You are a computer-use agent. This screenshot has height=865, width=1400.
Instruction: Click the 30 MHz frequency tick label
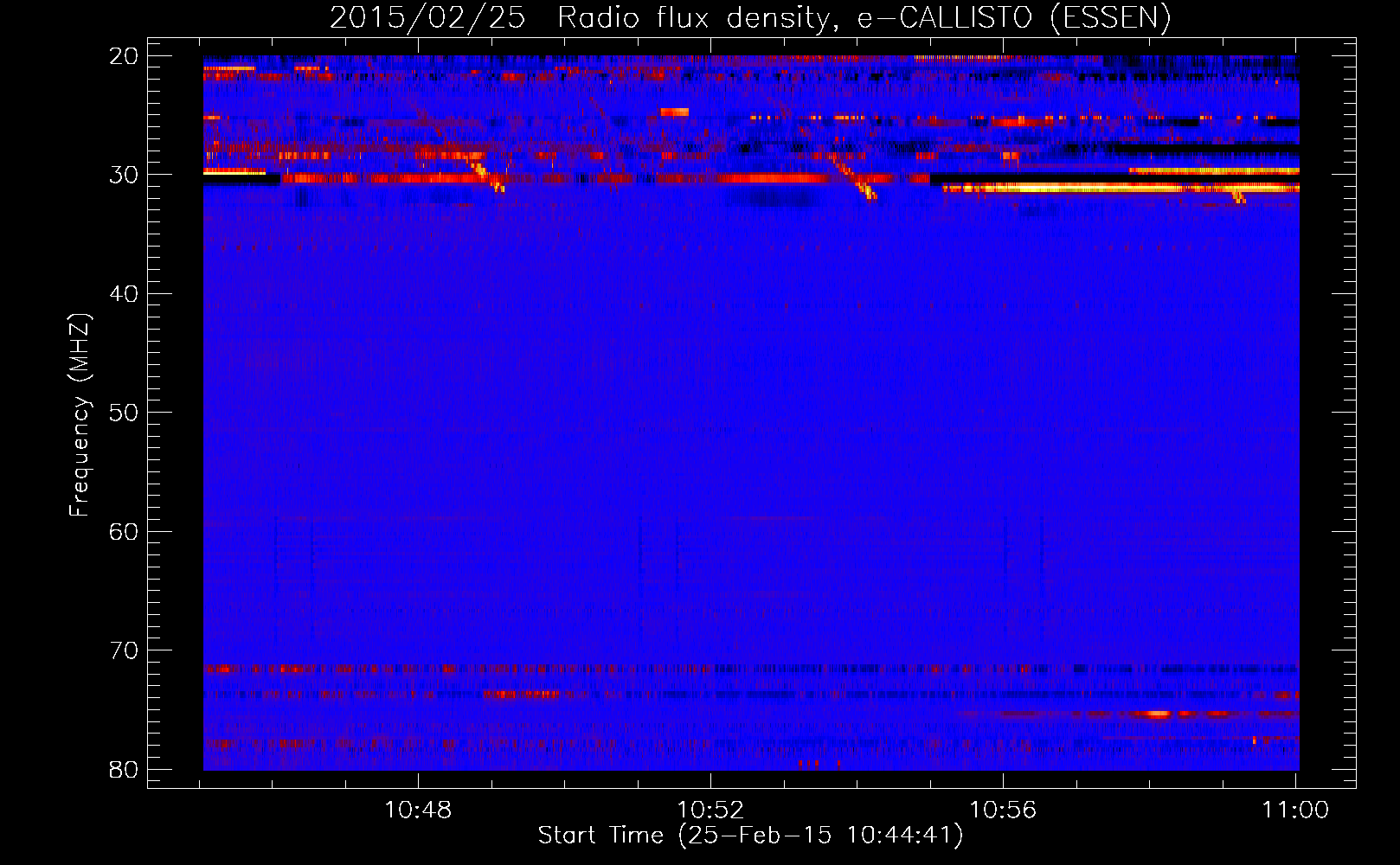124,175
